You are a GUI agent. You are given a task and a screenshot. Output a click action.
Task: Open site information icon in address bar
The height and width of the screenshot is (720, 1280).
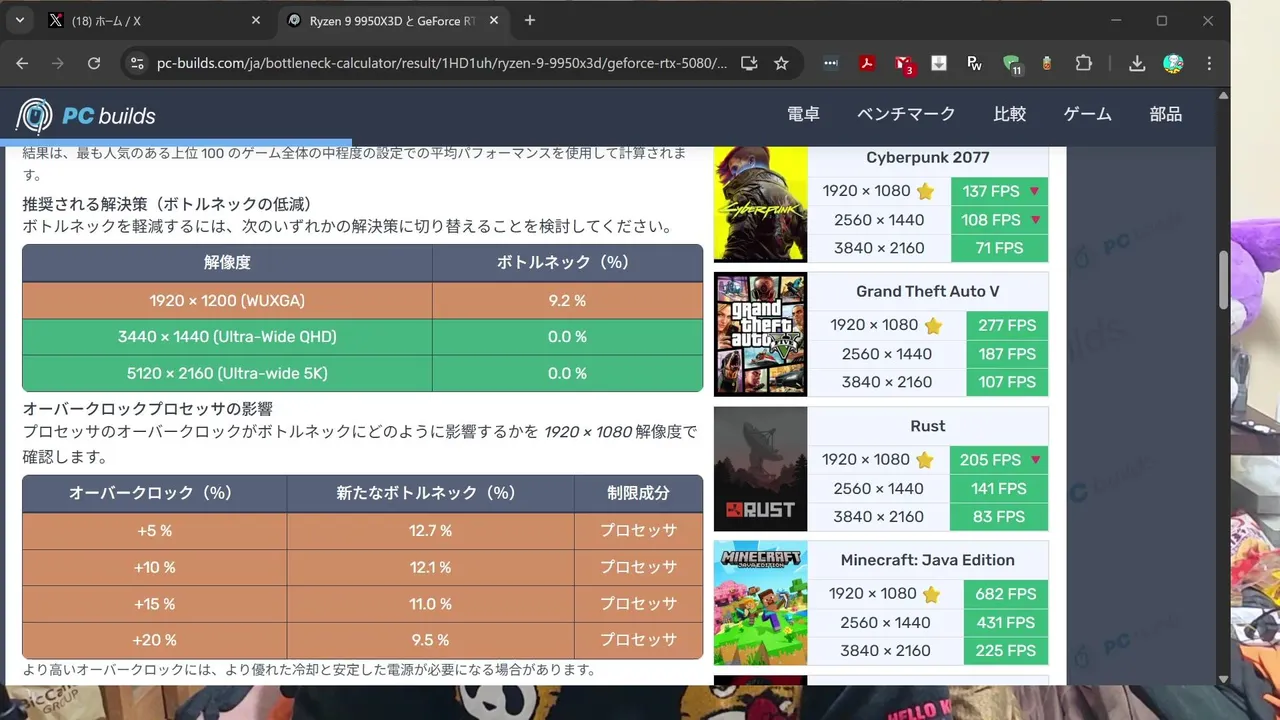pos(137,63)
